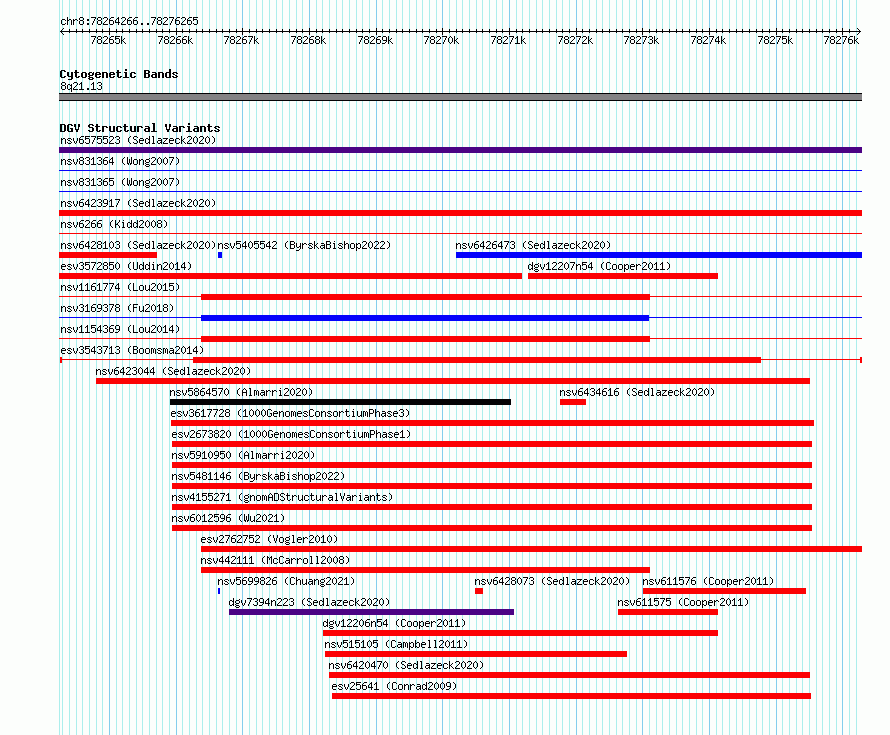Open nsv3169378 (Fu2018) label
Image resolution: width=890 pixels, height=735 pixels.
tap(117, 308)
